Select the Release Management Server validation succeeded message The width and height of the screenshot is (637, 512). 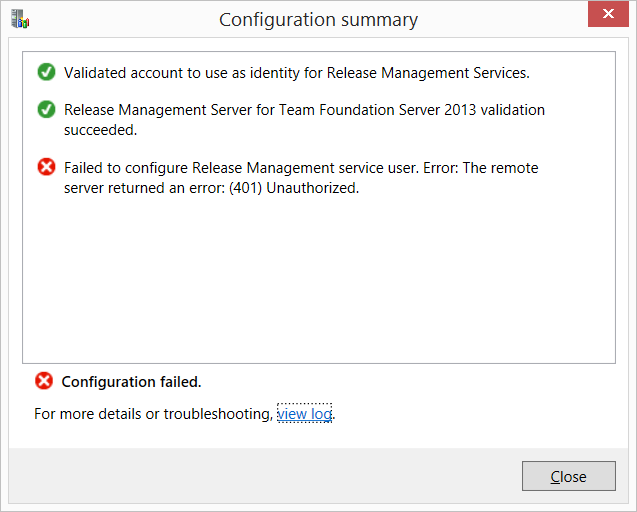click(304, 120)
